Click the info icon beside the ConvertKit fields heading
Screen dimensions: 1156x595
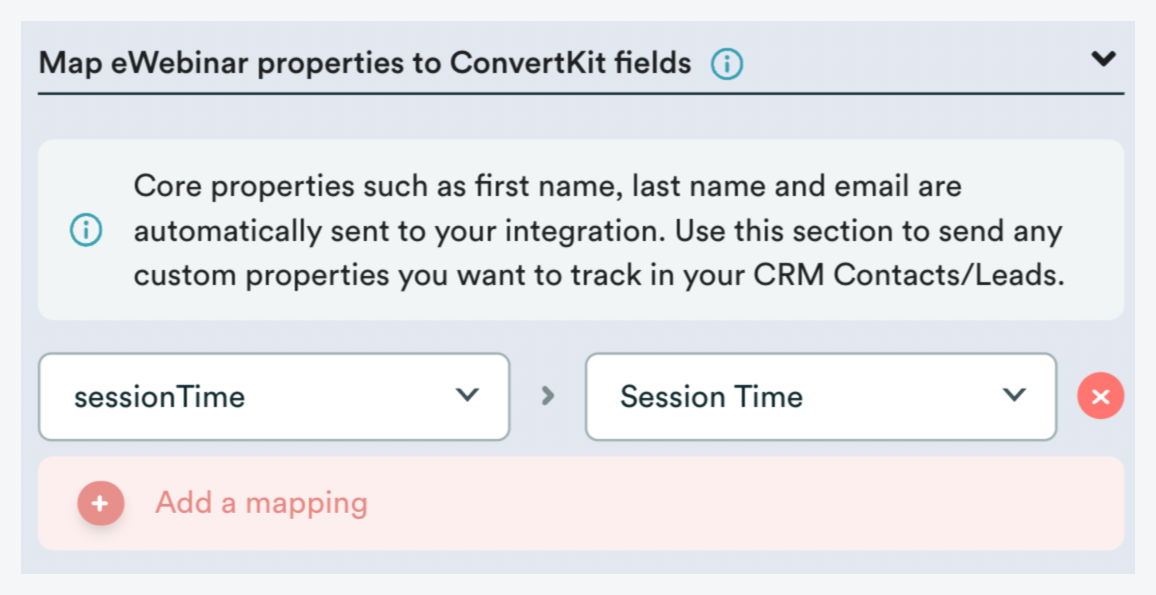point(727,65)
